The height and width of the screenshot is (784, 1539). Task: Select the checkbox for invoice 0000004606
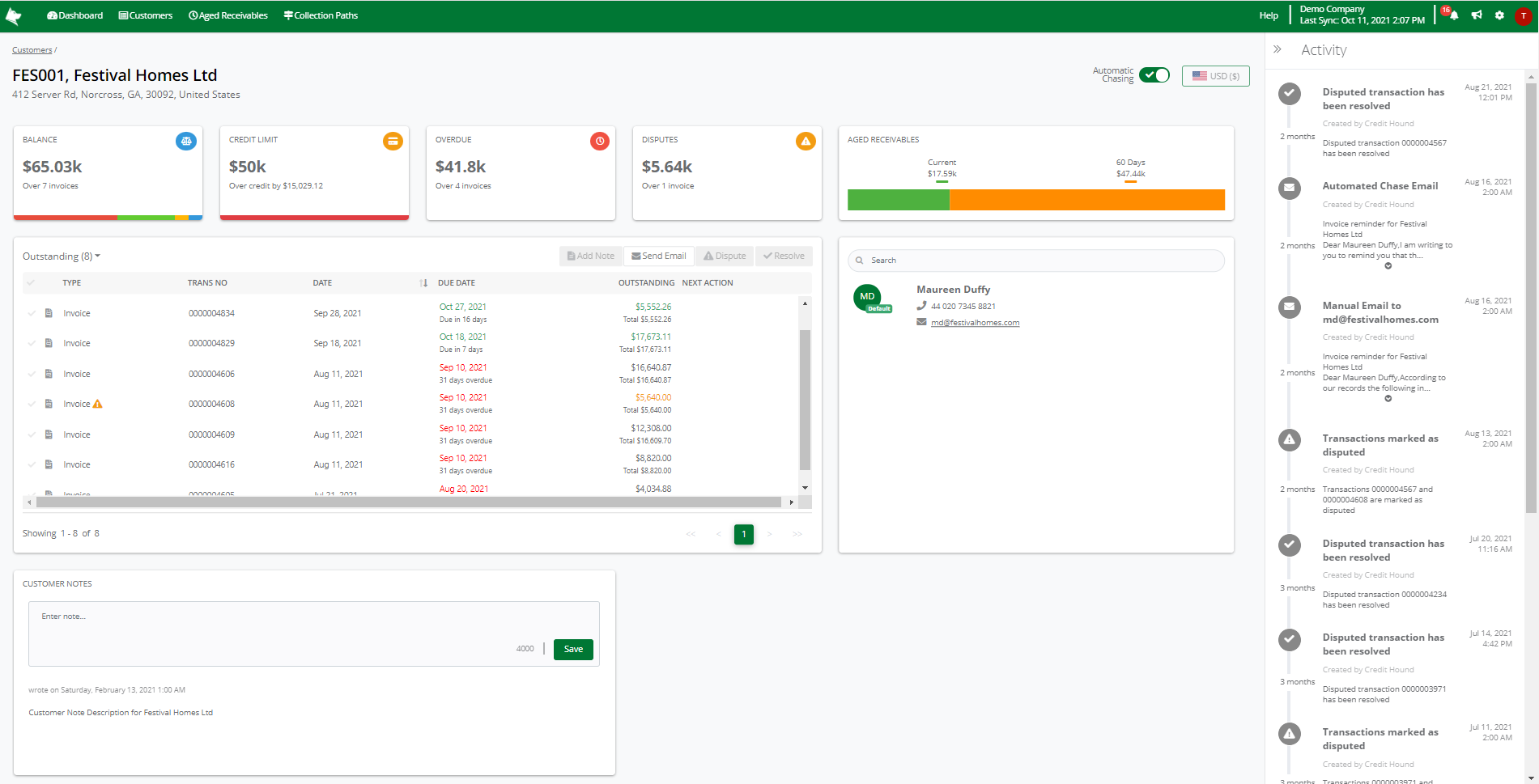click(x=32, y=374)
